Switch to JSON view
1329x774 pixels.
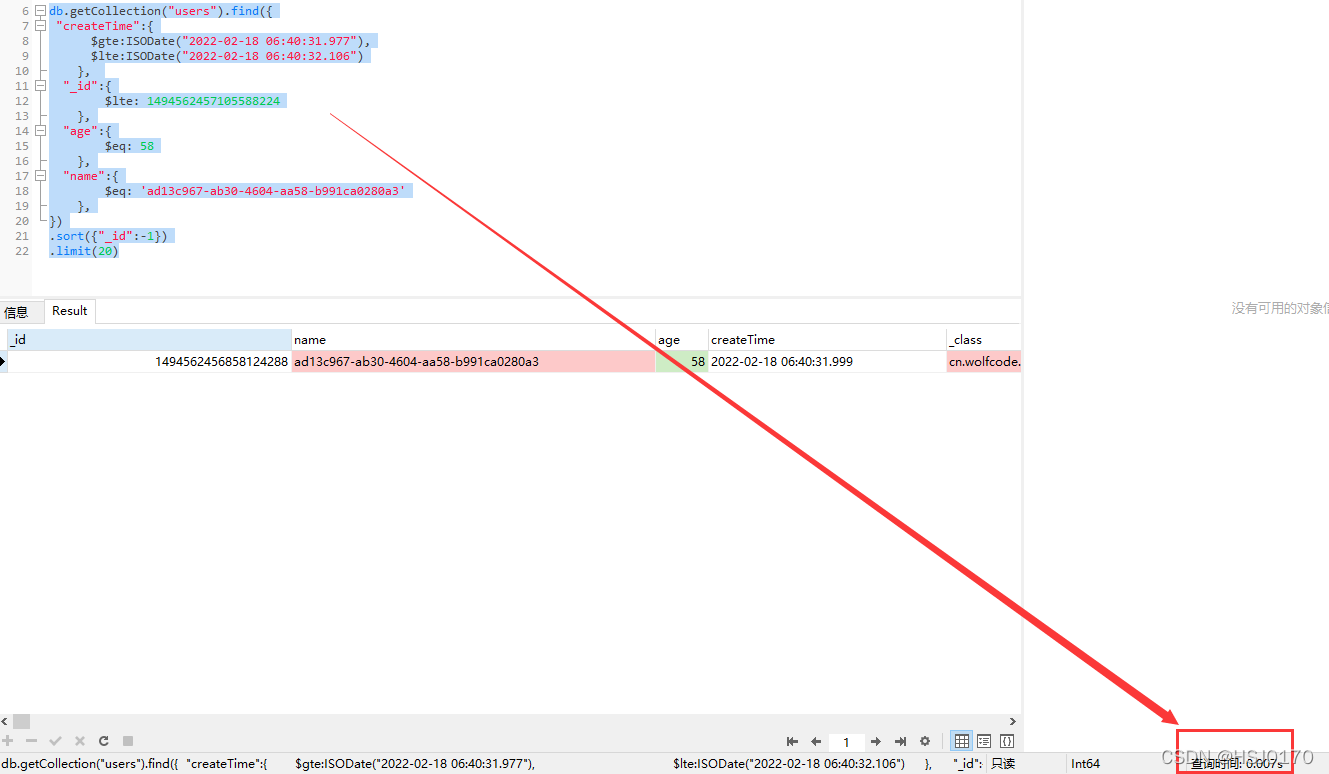point(1007,741)
